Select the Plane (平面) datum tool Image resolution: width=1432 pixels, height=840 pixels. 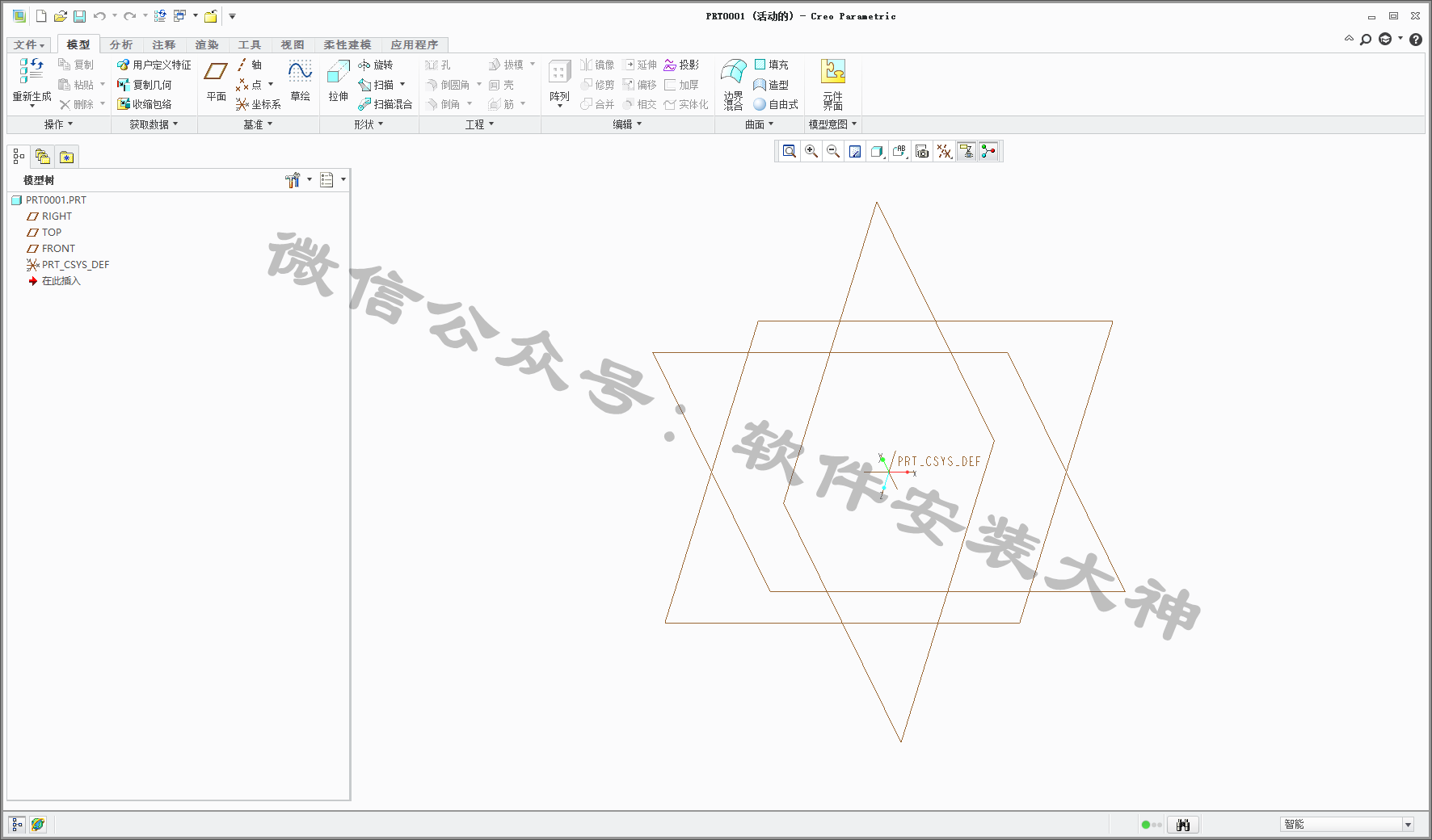coord(216,82)
